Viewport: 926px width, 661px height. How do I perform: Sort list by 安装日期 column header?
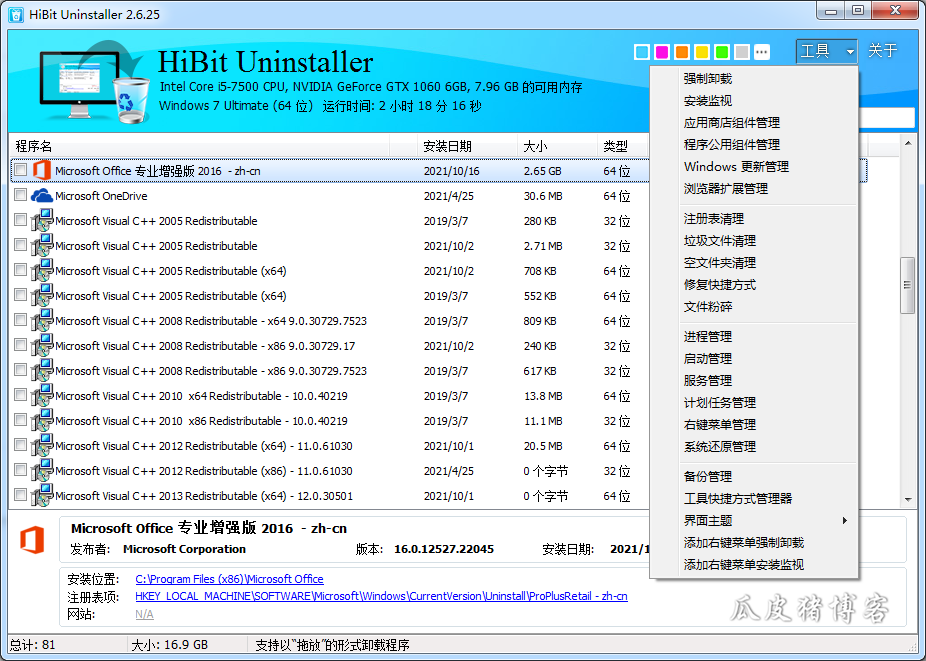tap(468, 146)
